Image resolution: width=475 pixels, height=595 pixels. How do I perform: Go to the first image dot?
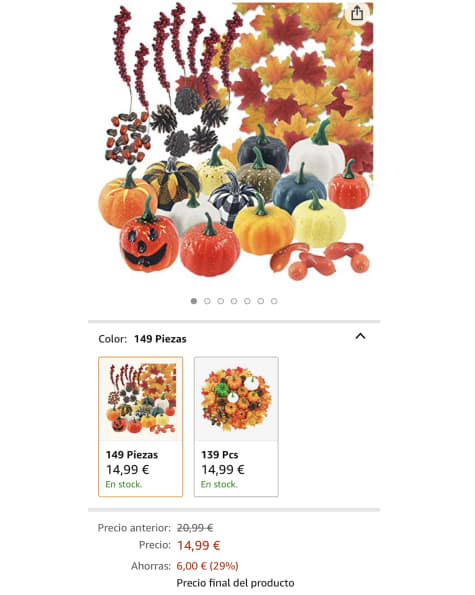pos(194,301)
